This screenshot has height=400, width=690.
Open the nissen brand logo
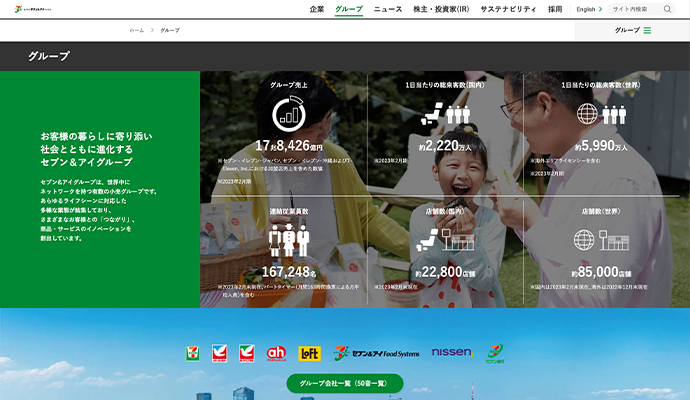coord(452,352)
